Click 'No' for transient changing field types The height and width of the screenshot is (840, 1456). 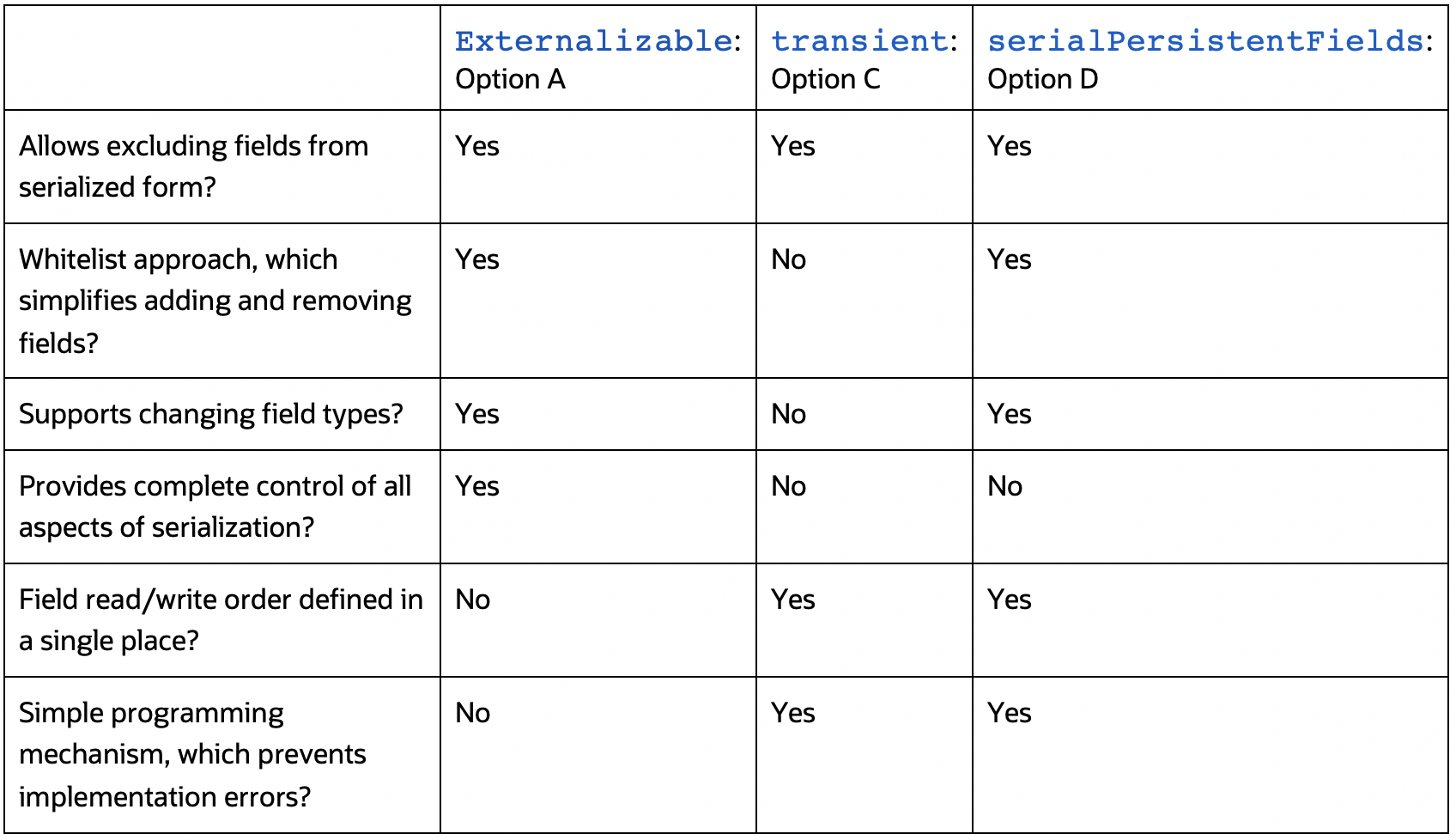[788, 414]
